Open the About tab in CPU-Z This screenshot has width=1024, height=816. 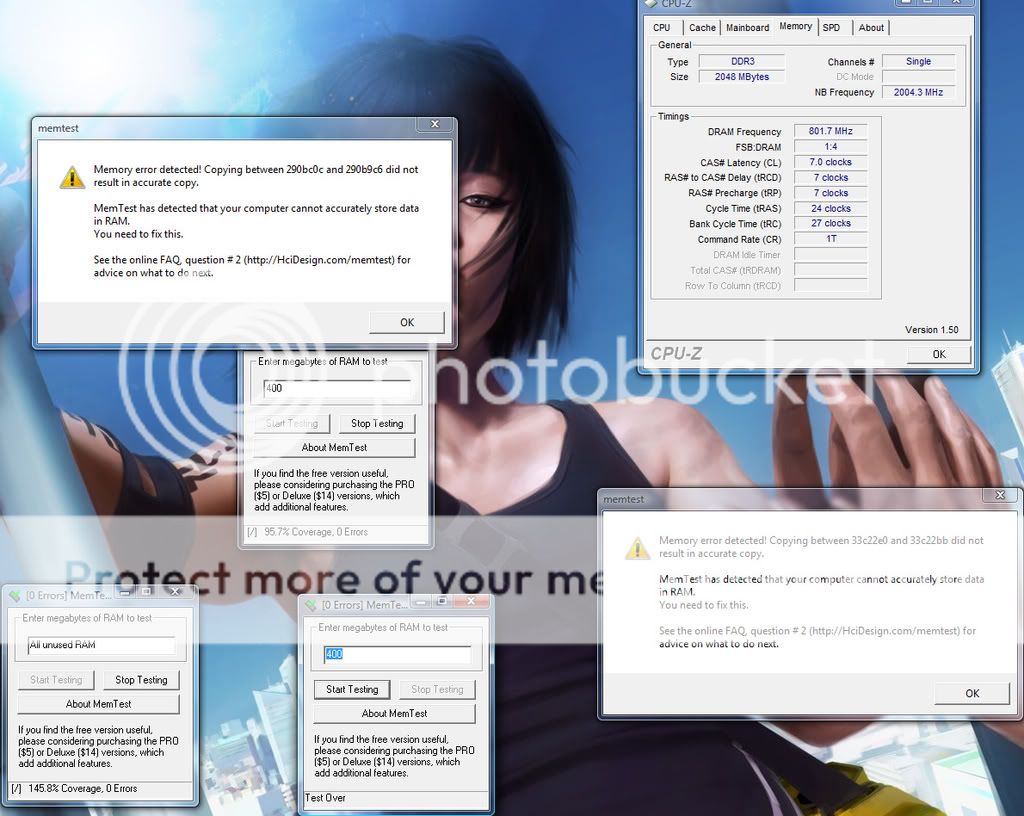click(x=871, y=27)
